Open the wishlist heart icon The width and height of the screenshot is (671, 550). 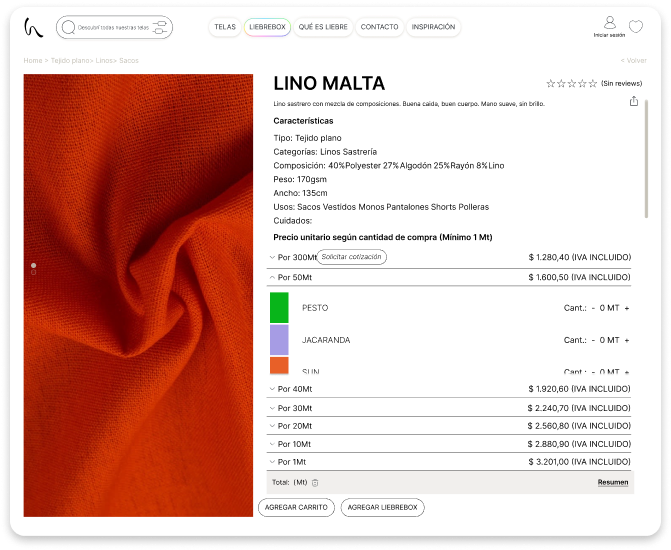pos(635,27)
